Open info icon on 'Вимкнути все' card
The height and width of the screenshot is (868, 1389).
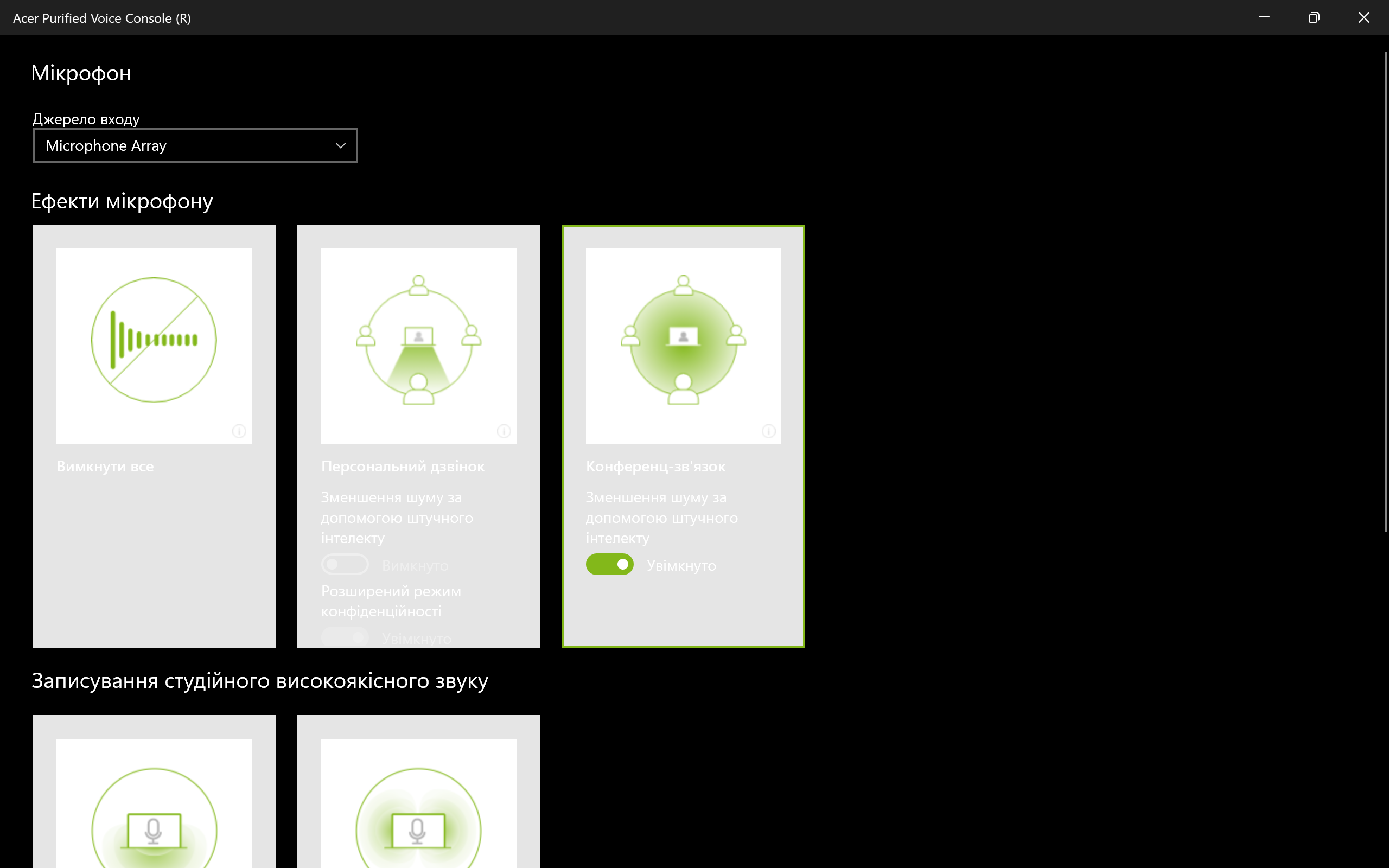[239, 431]
